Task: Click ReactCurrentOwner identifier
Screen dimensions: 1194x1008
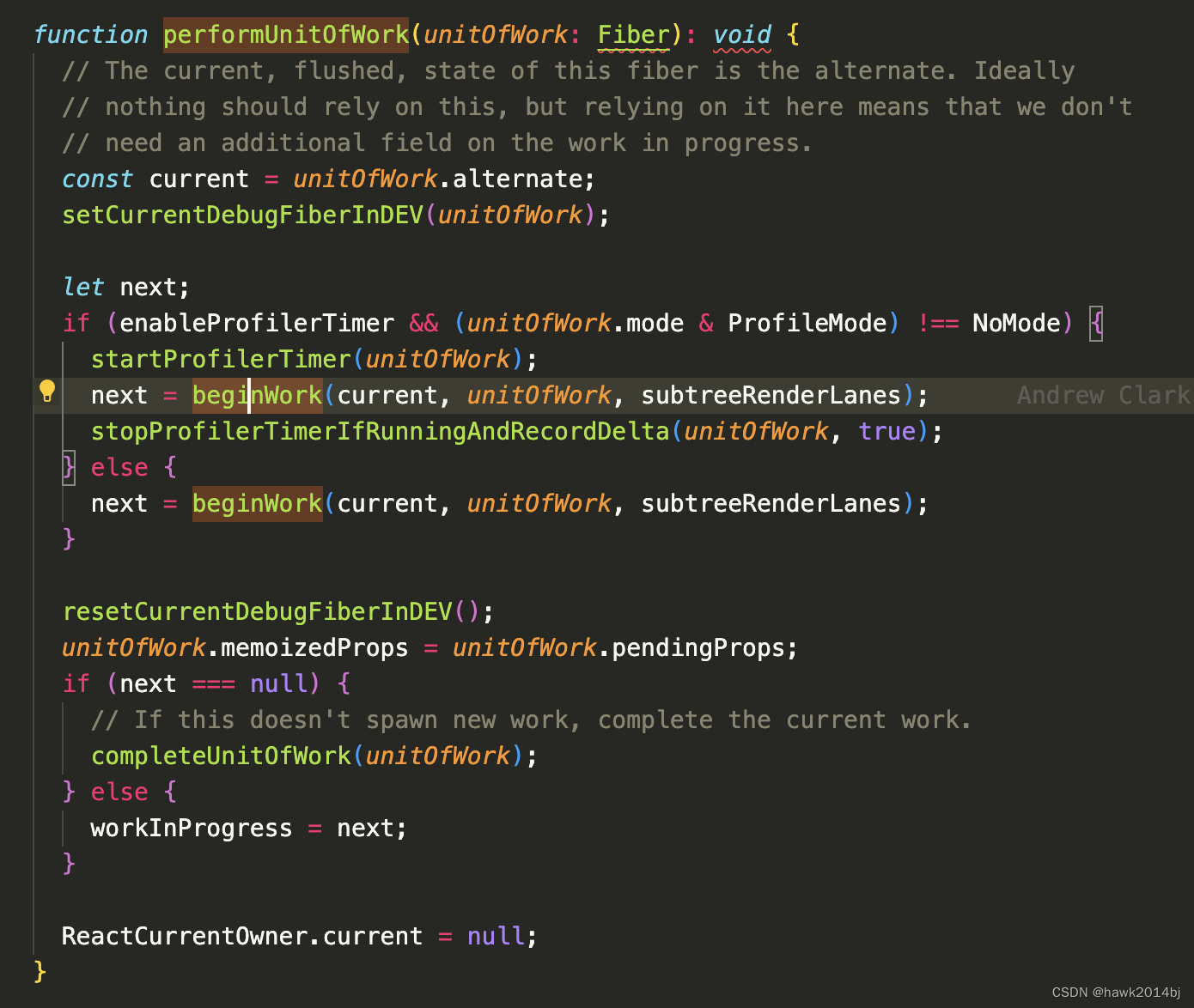Action: pos(185,936)
